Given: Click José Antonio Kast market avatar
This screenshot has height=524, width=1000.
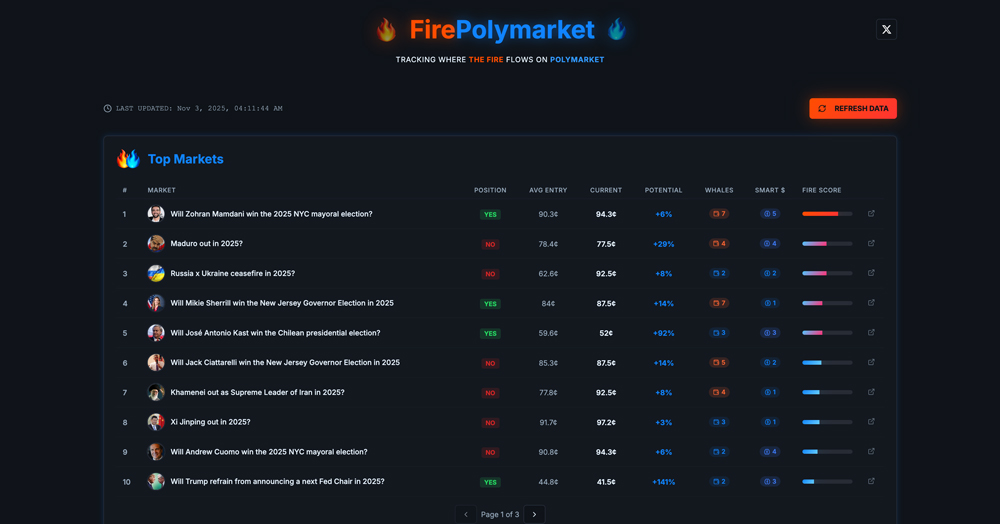Looking at the screenshot, I should [x=156, y=333].
